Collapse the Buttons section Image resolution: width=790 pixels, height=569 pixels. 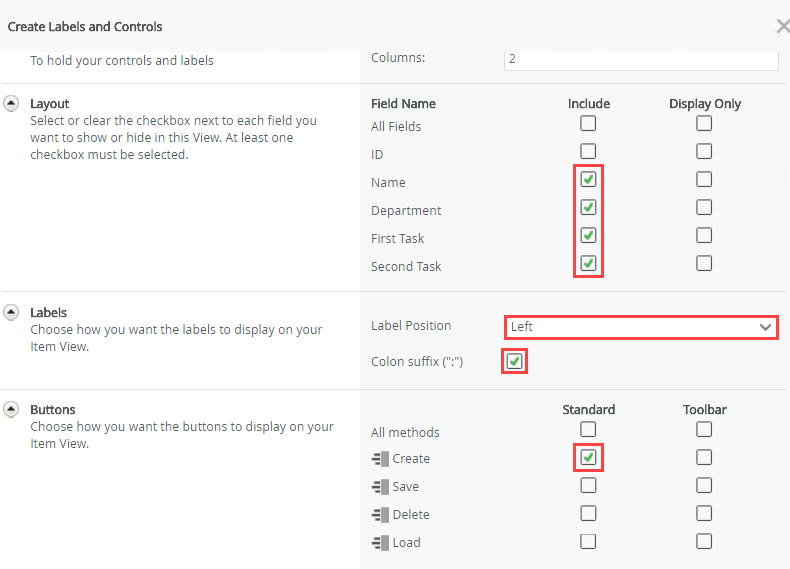pos(11,409)
